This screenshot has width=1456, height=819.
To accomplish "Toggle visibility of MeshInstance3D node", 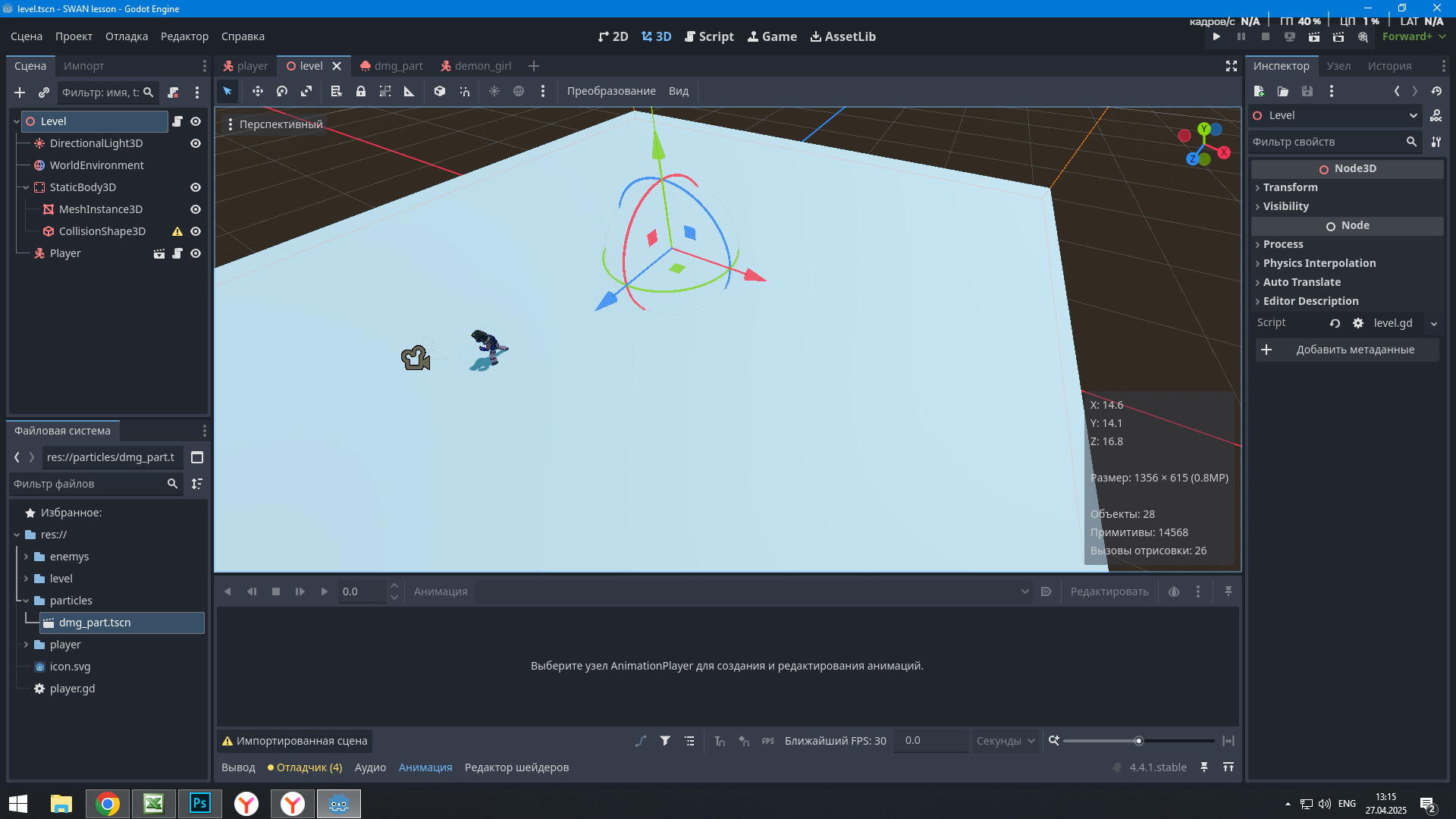I will 196,209.
